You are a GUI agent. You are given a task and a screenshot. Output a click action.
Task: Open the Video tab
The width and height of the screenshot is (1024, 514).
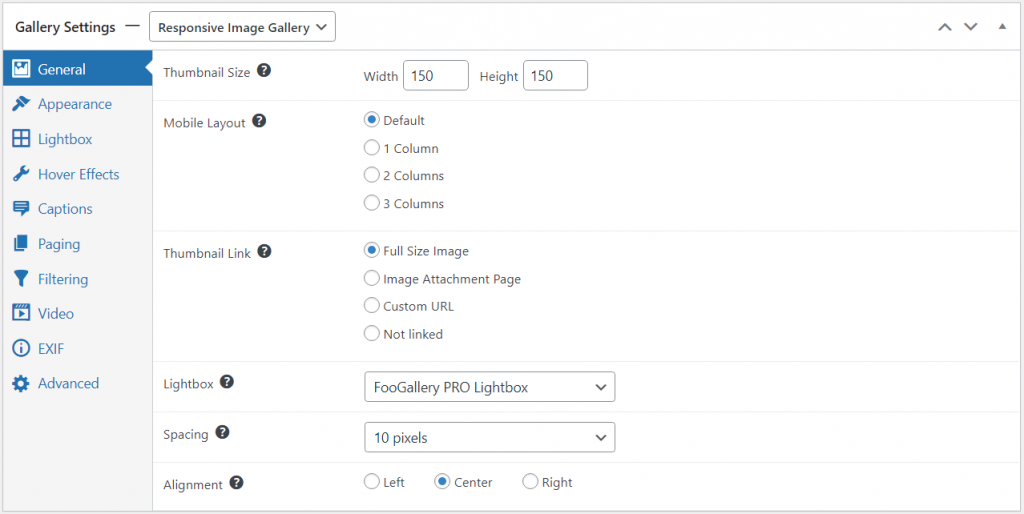coord(78,313)
